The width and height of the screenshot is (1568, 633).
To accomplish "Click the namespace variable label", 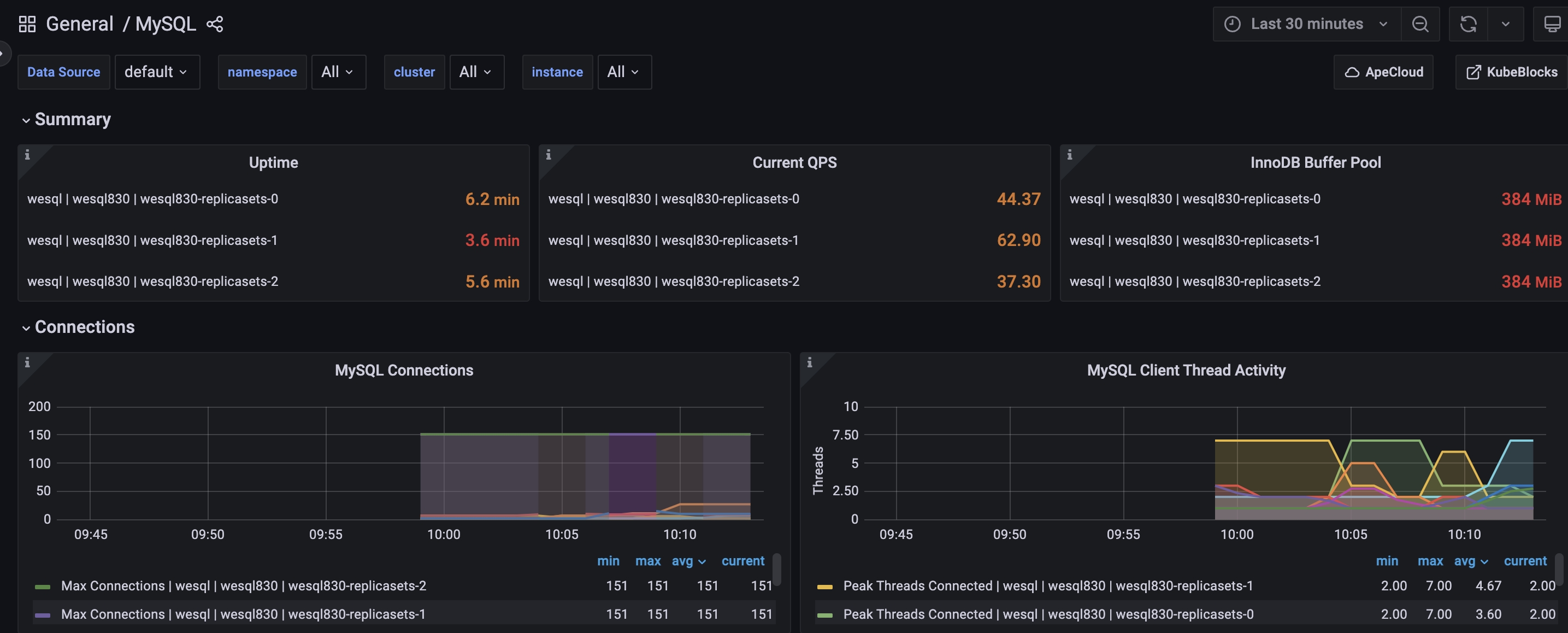I will [x=262, y=72].
